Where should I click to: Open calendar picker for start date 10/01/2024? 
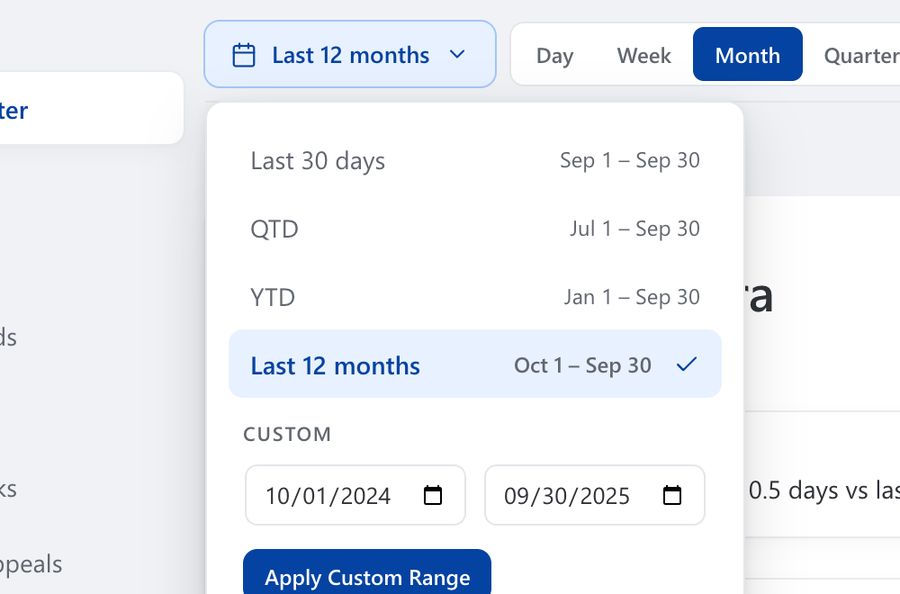433,495
